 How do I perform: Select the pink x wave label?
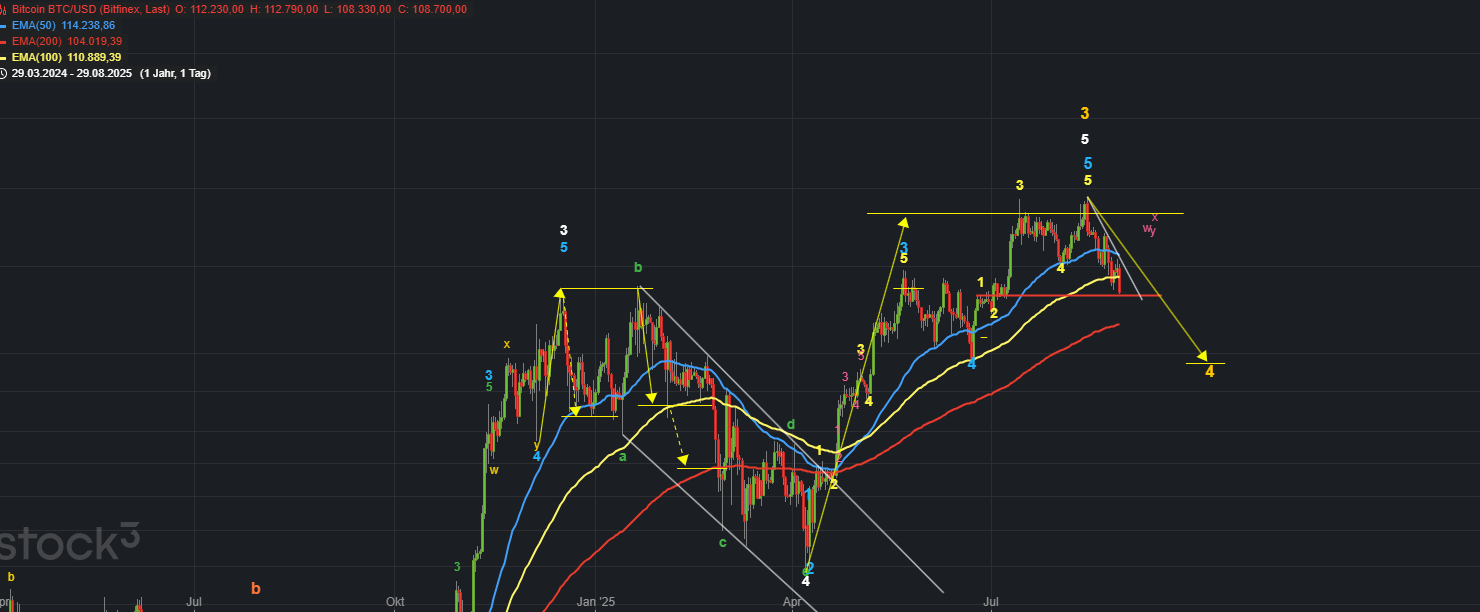tap(1155, 216)
